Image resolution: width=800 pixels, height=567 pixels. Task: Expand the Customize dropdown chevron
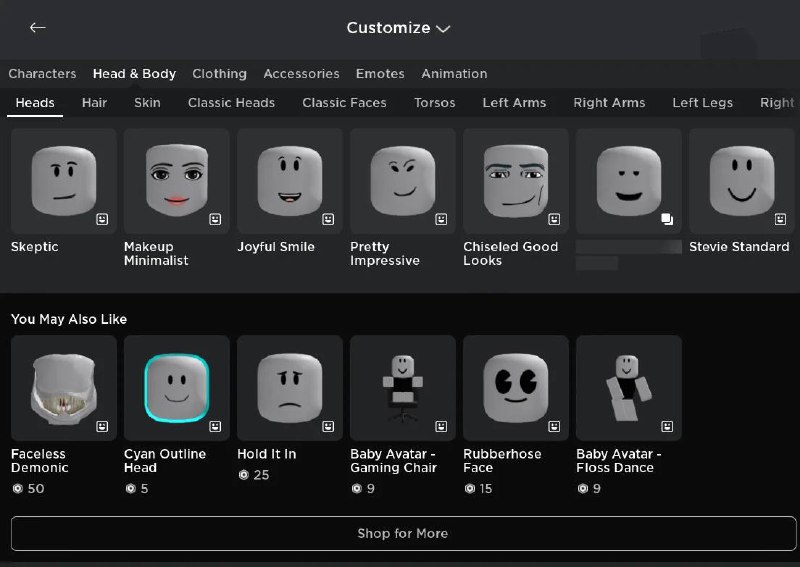pos(443,29)
